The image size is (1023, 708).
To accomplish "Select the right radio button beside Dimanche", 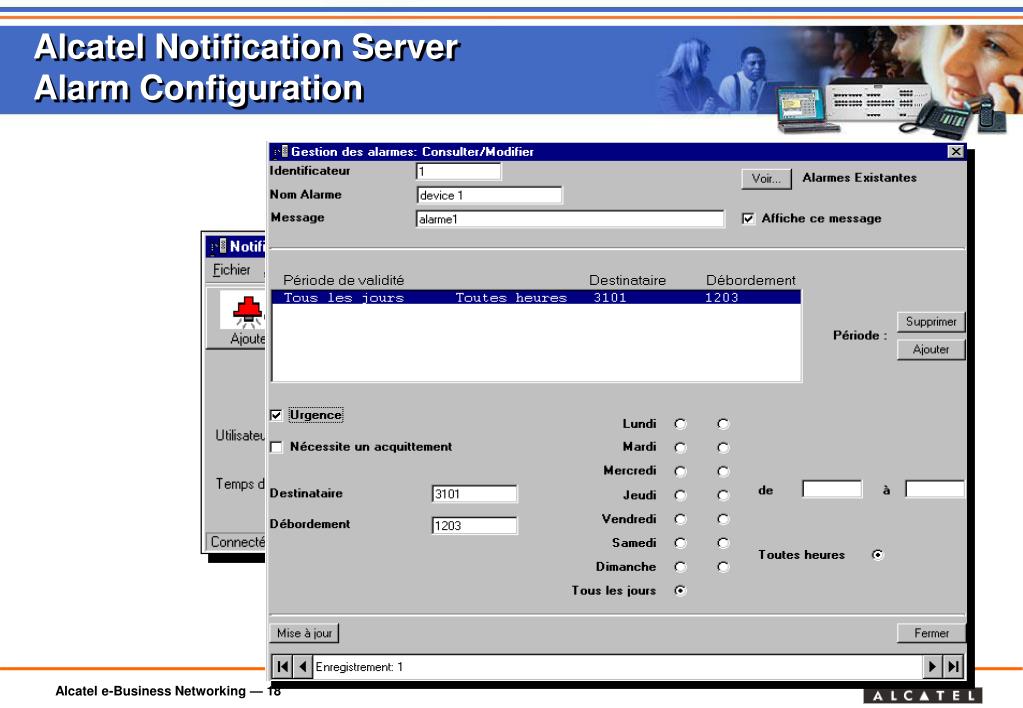I will (723, 566).
